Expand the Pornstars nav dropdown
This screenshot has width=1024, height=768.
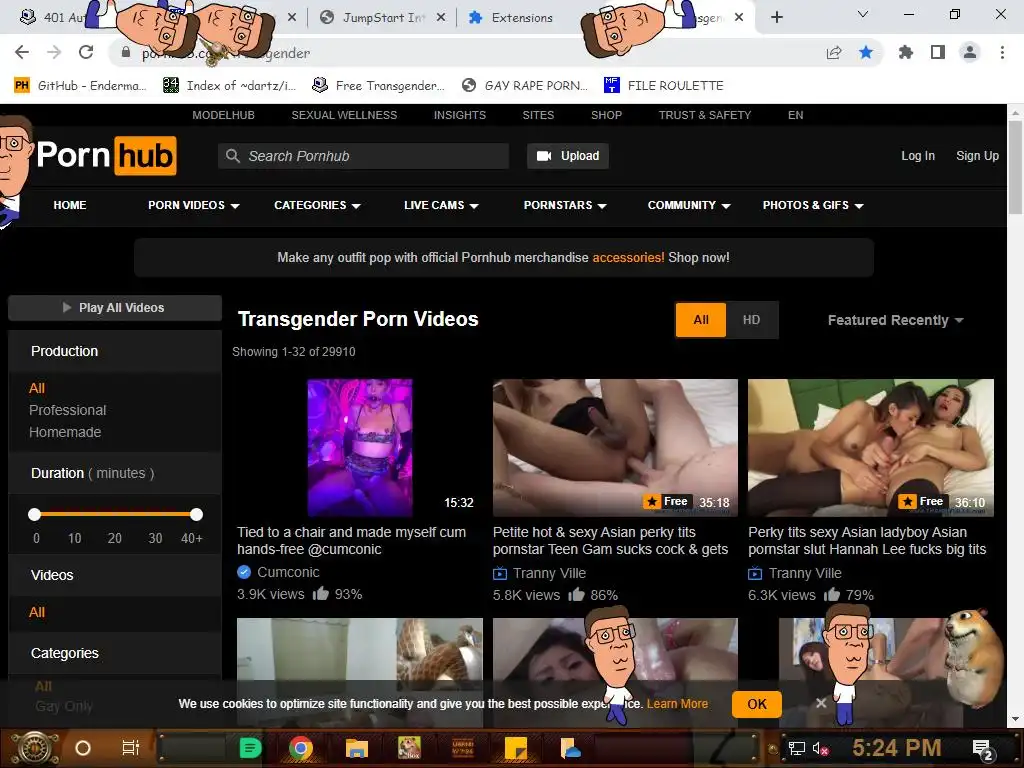pyautogui.click(x=565, y=205)
